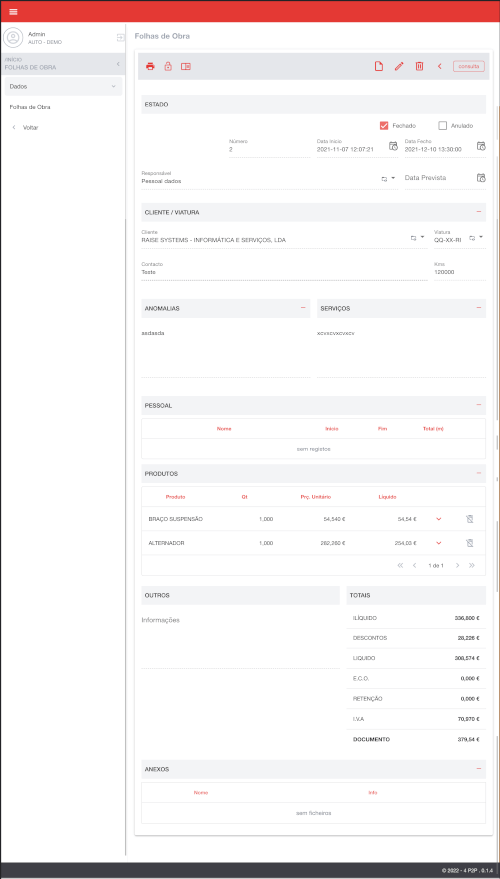Image resolution: width=500 pixels, height=879 pixels.
Task: Open Data Fecho calendar picker
Action: tap(481, 146)
